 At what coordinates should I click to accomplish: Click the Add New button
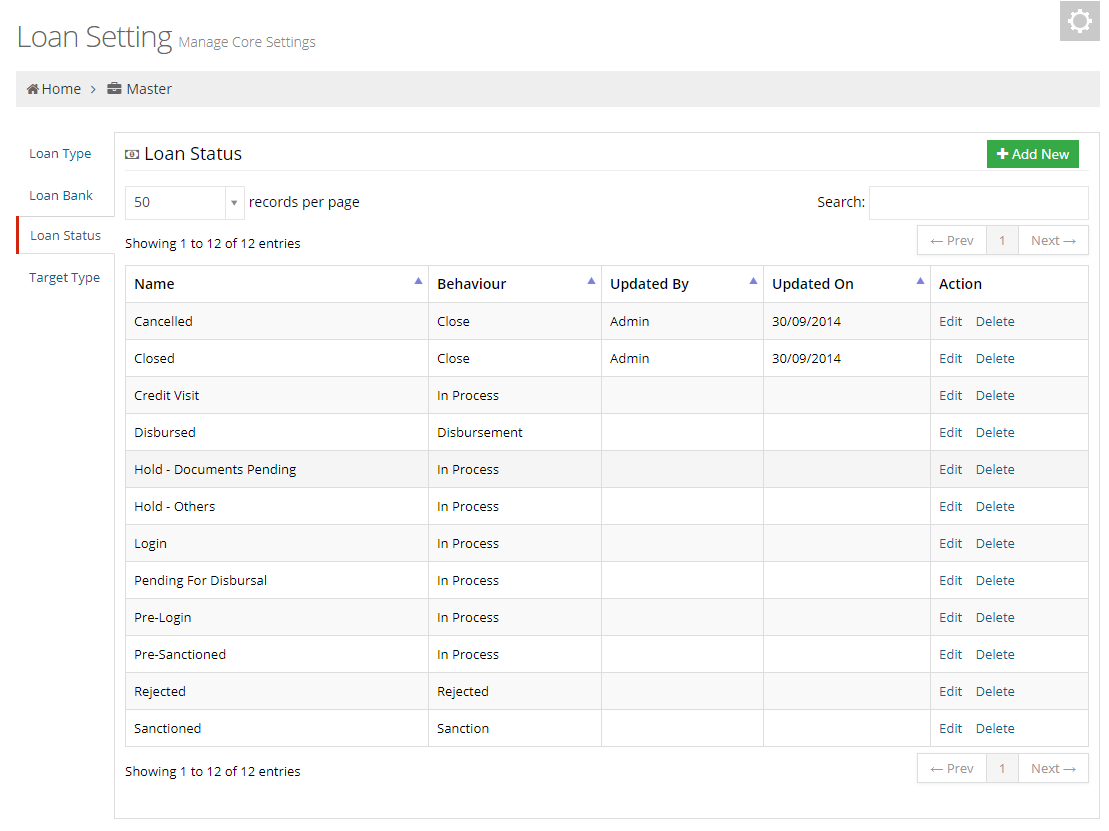point(1032,154)
